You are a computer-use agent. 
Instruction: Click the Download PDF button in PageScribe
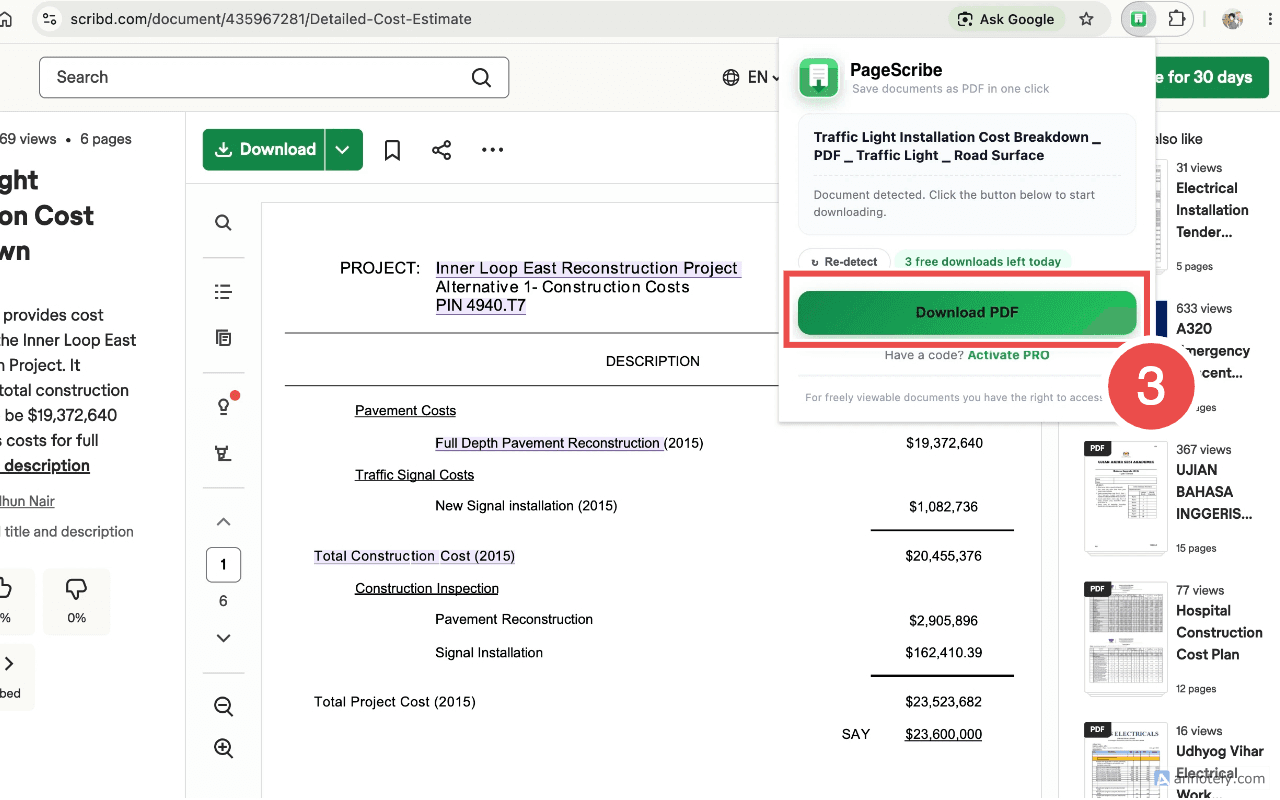(967, 313)
